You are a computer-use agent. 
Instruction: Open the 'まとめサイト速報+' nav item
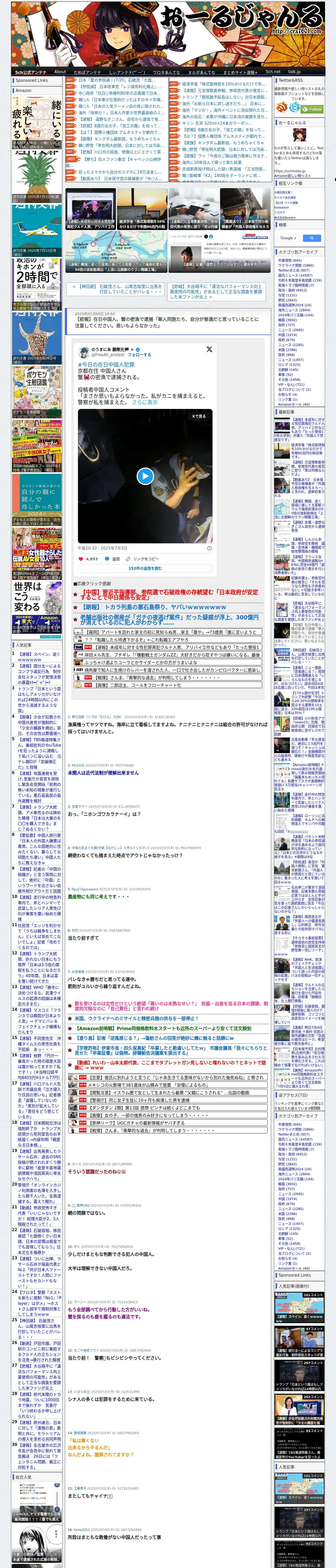tap(240, 72)
